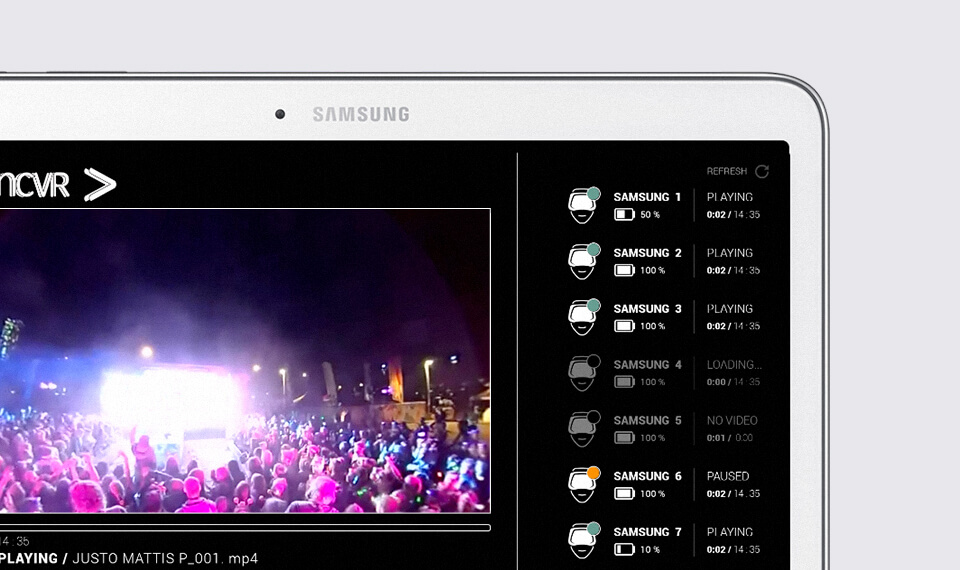This screenshot has height=570, width=960.
Task: Click the Samsung 3 VR headset icon
Action: pyautogui.click(x=583, y=318)
